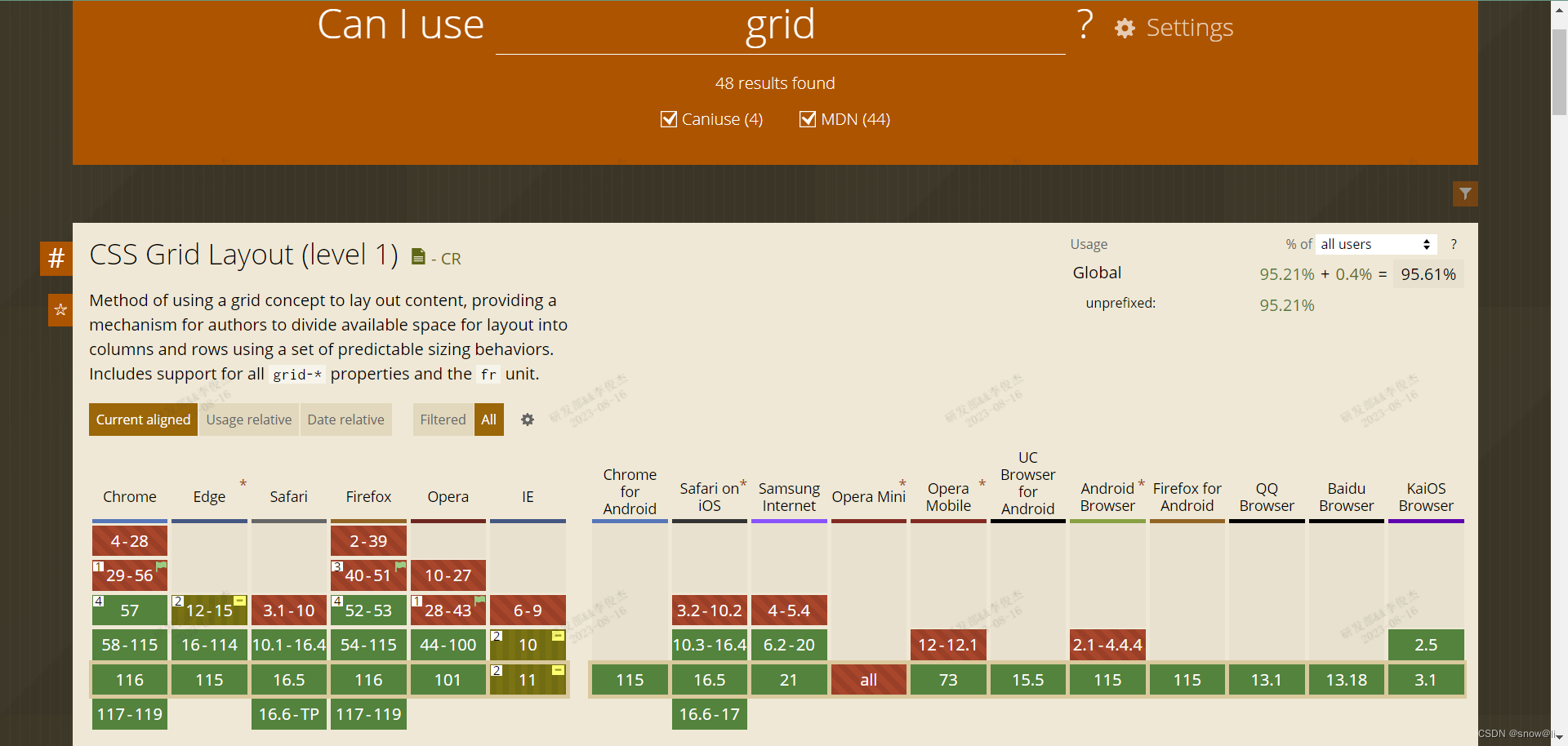Click the usage help question mark near all users
The image size is (1568, 746).
(1454, 244)
